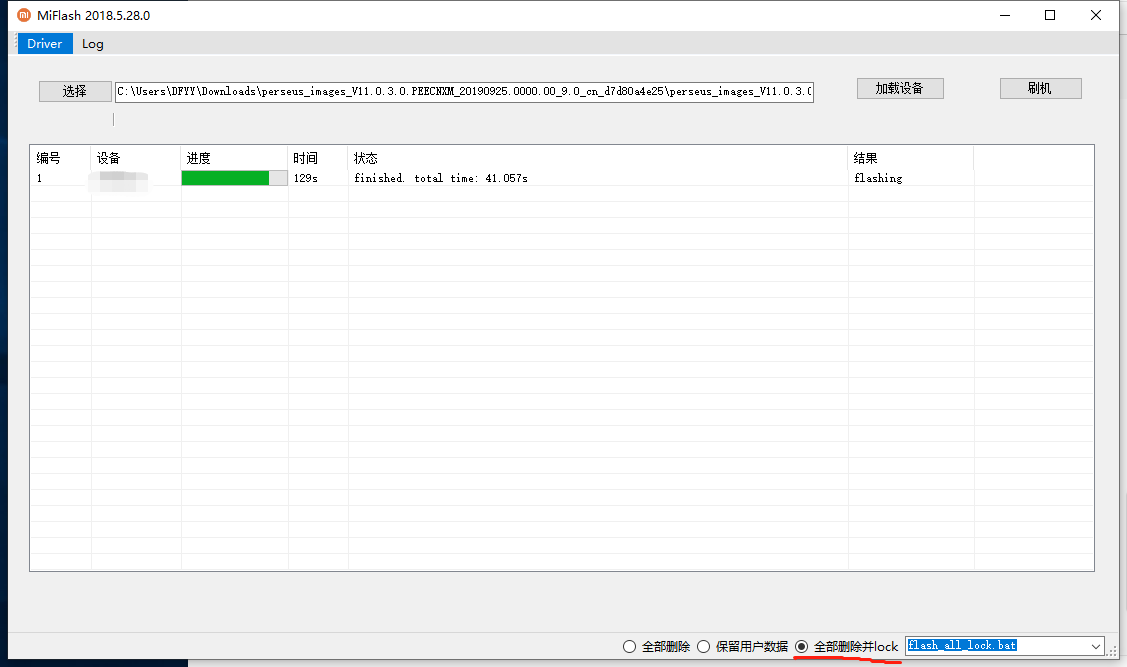Maximize the MiFlash window
1127x667 pixels.
(x=1050, y=15)
